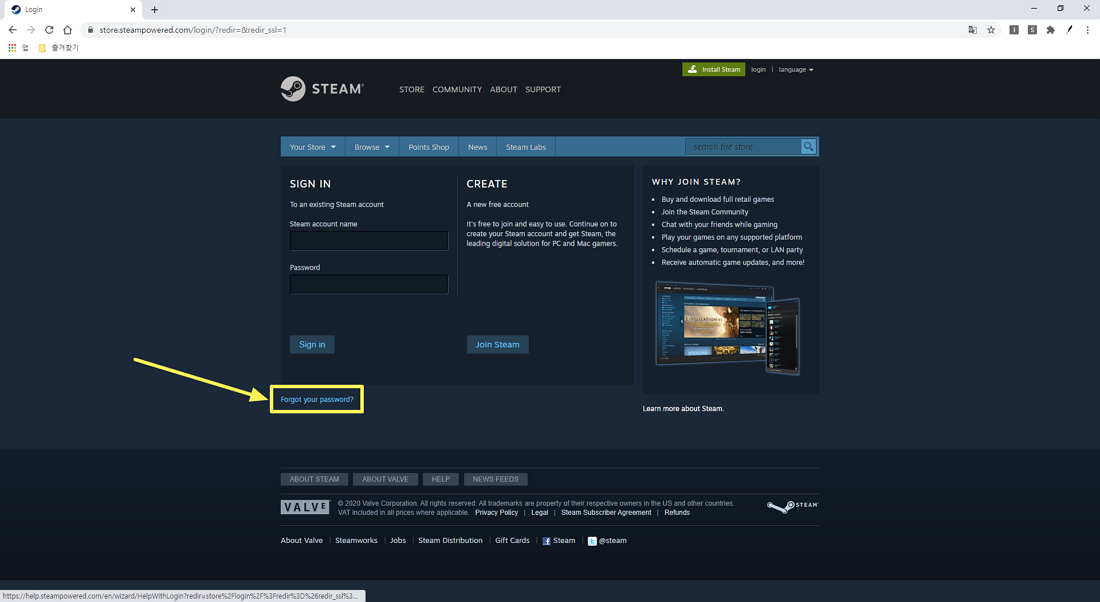Open the apps grid in bookmarks bar
This screenshot has width=1100, height=602.
point(12,48)
